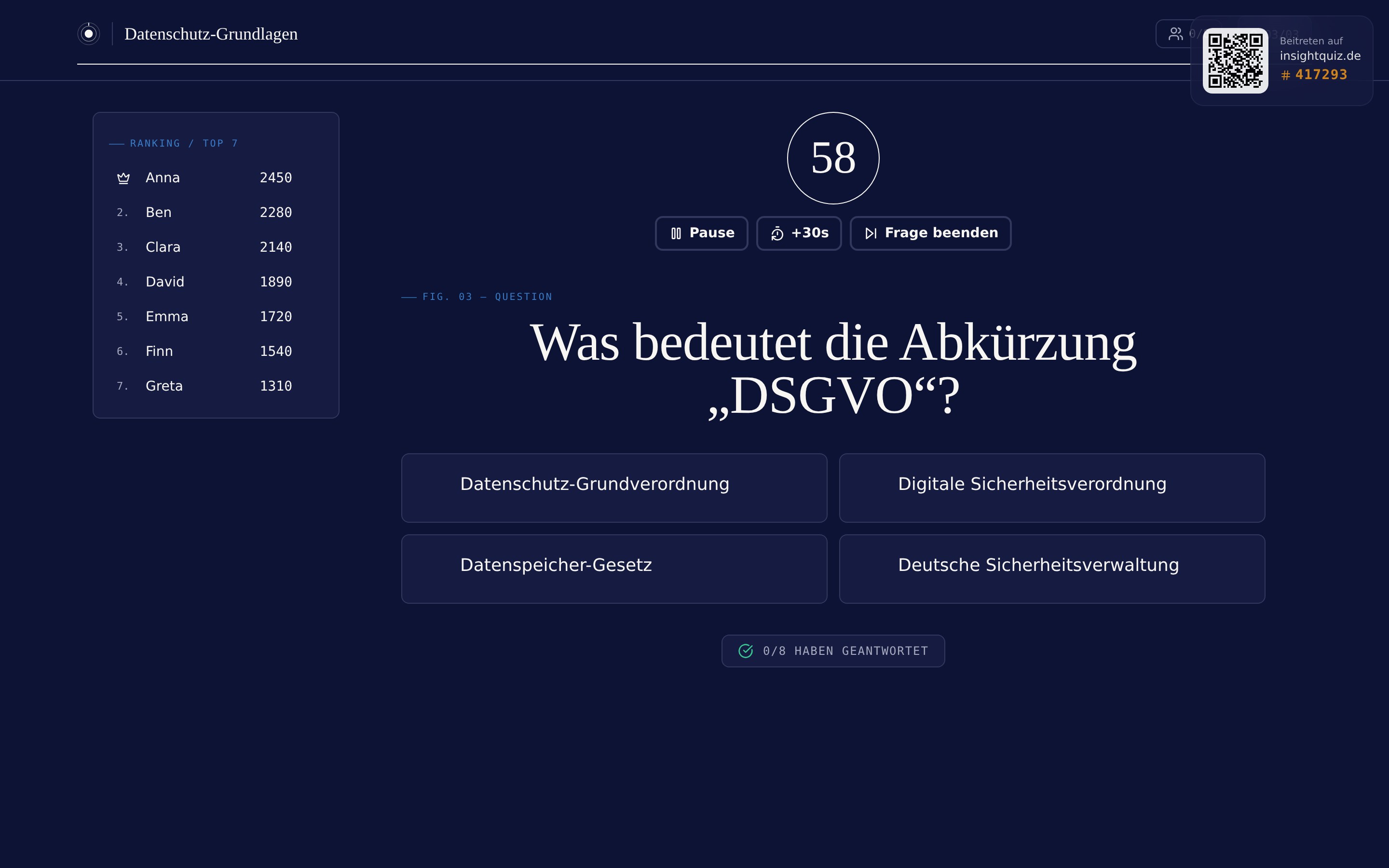
Task: Select Greta in the ranking list
Action: pyautogui.click(x=216, y=386)
